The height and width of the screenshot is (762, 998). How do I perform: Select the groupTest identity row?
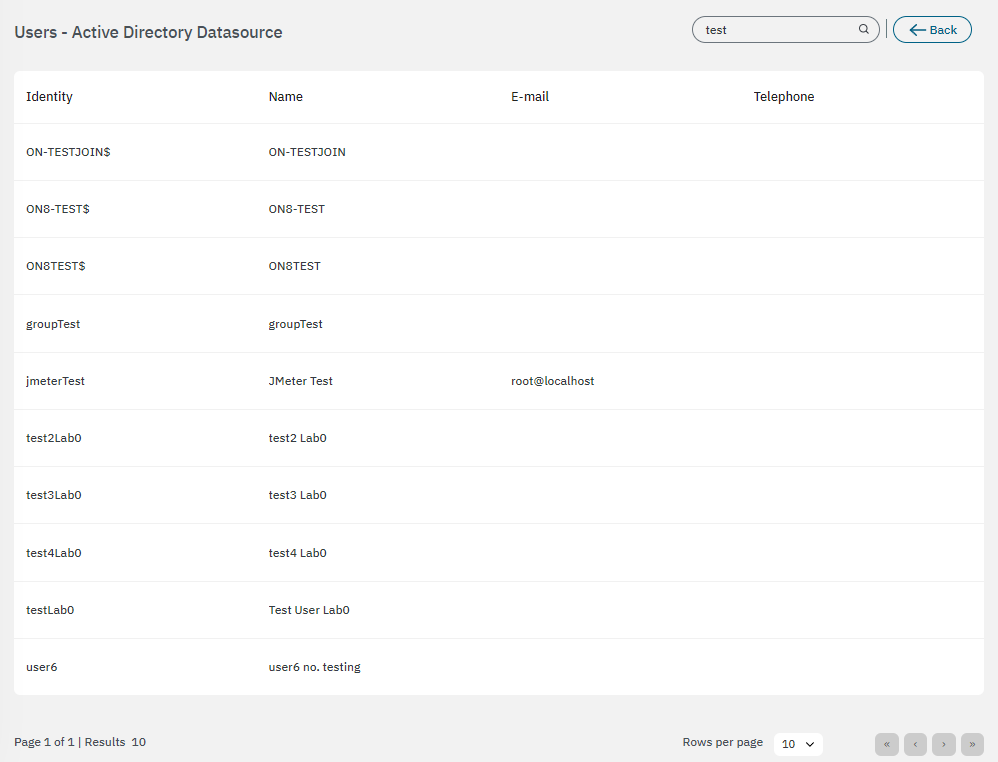tap(53, 324)
